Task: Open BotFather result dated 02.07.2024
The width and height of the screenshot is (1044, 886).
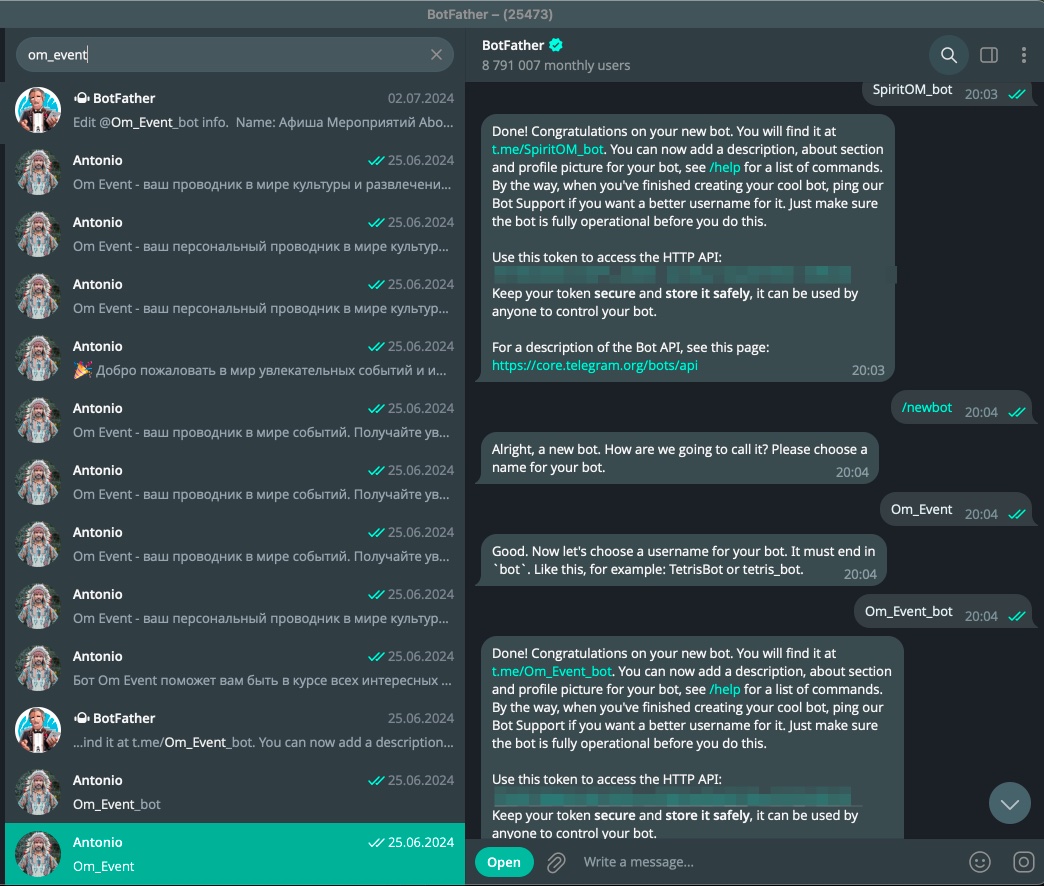Action: click(x=234, y=111)
